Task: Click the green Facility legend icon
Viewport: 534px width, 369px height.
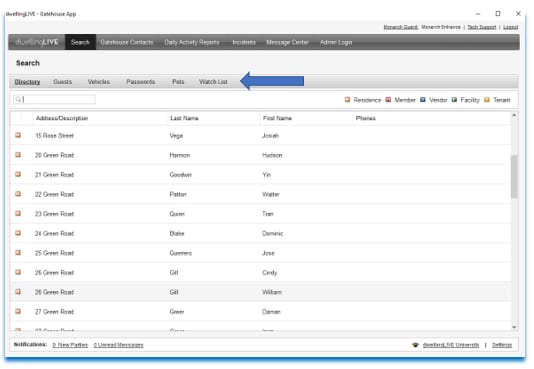Action: tap(454, 99)
